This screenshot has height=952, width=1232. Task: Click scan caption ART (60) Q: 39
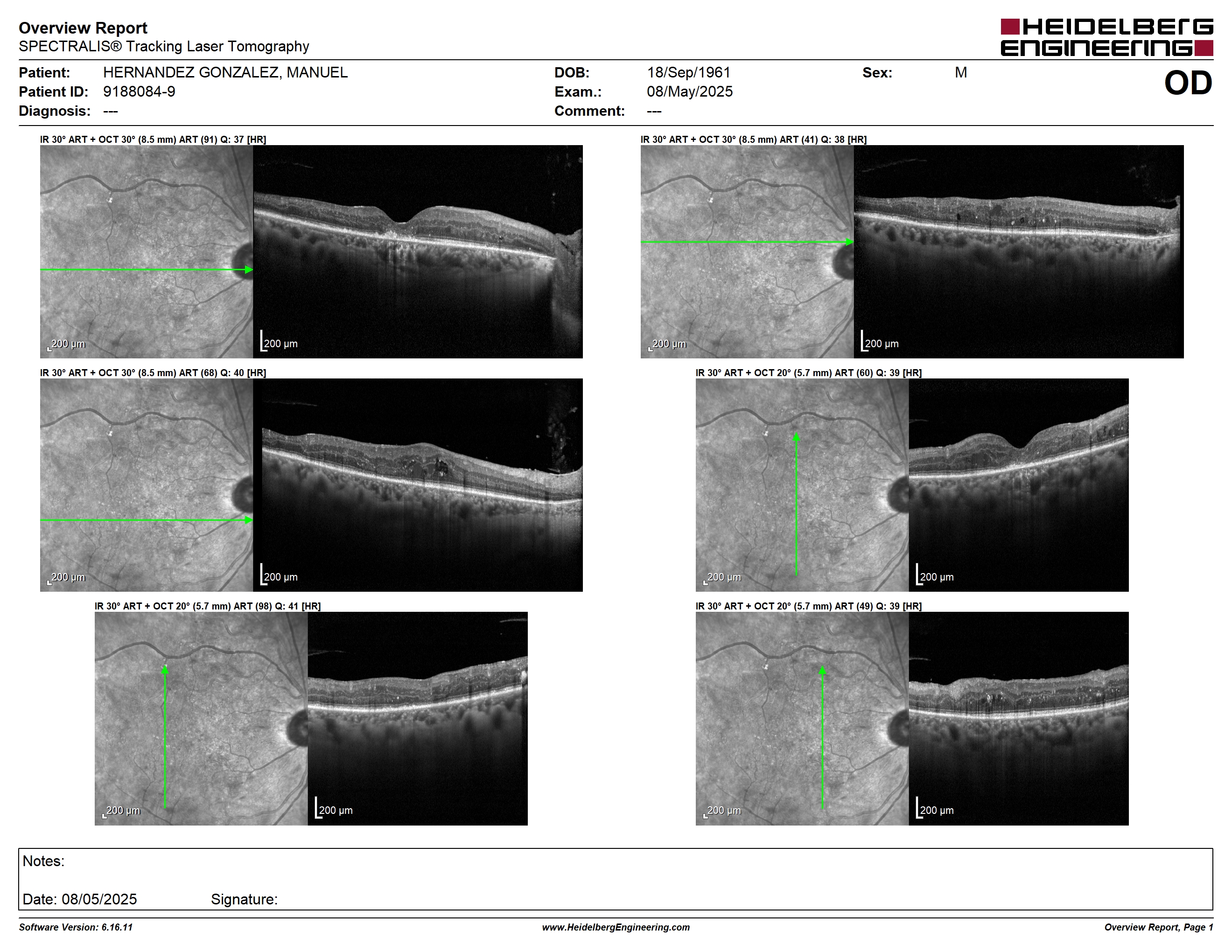[x=808, y=373]
